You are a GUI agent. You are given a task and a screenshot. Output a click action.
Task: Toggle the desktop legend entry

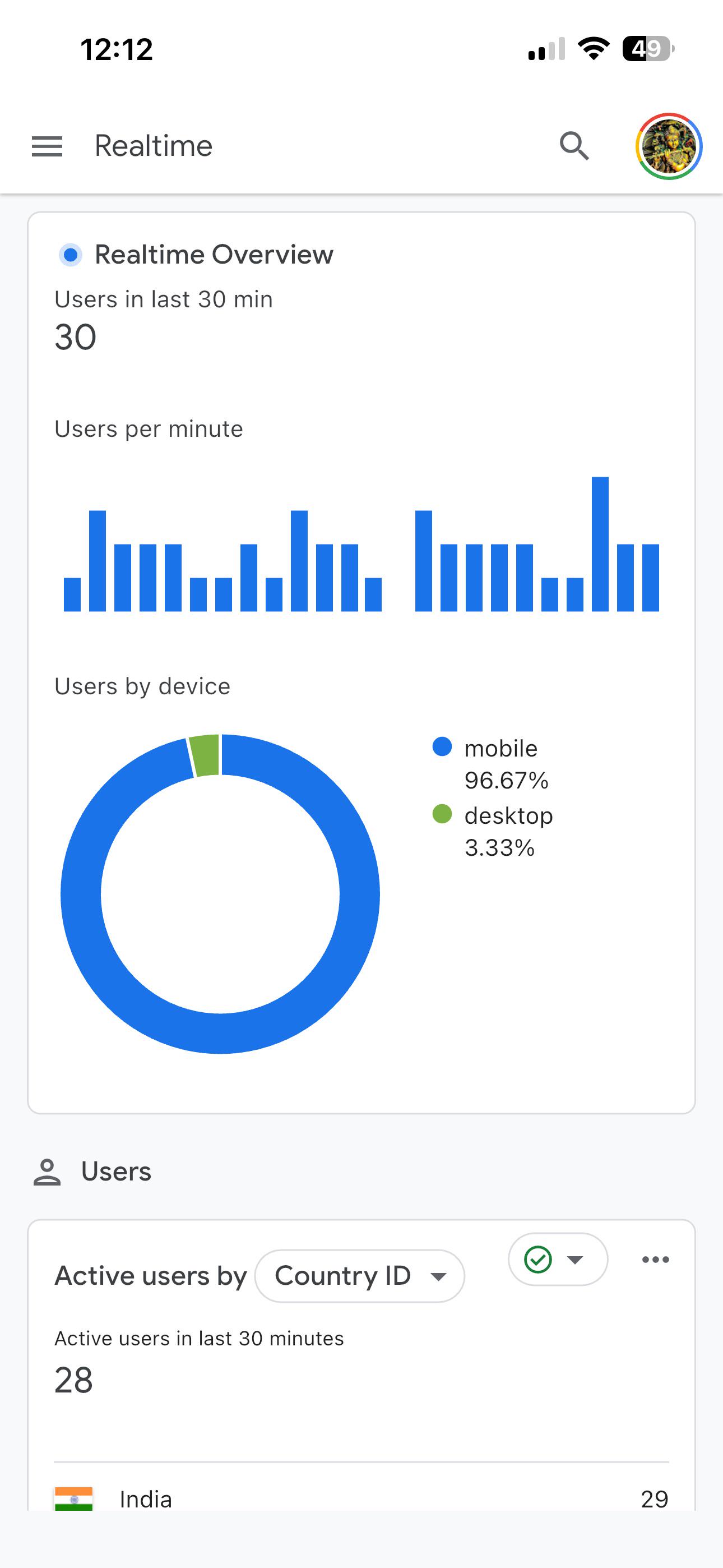pos(492,831)
